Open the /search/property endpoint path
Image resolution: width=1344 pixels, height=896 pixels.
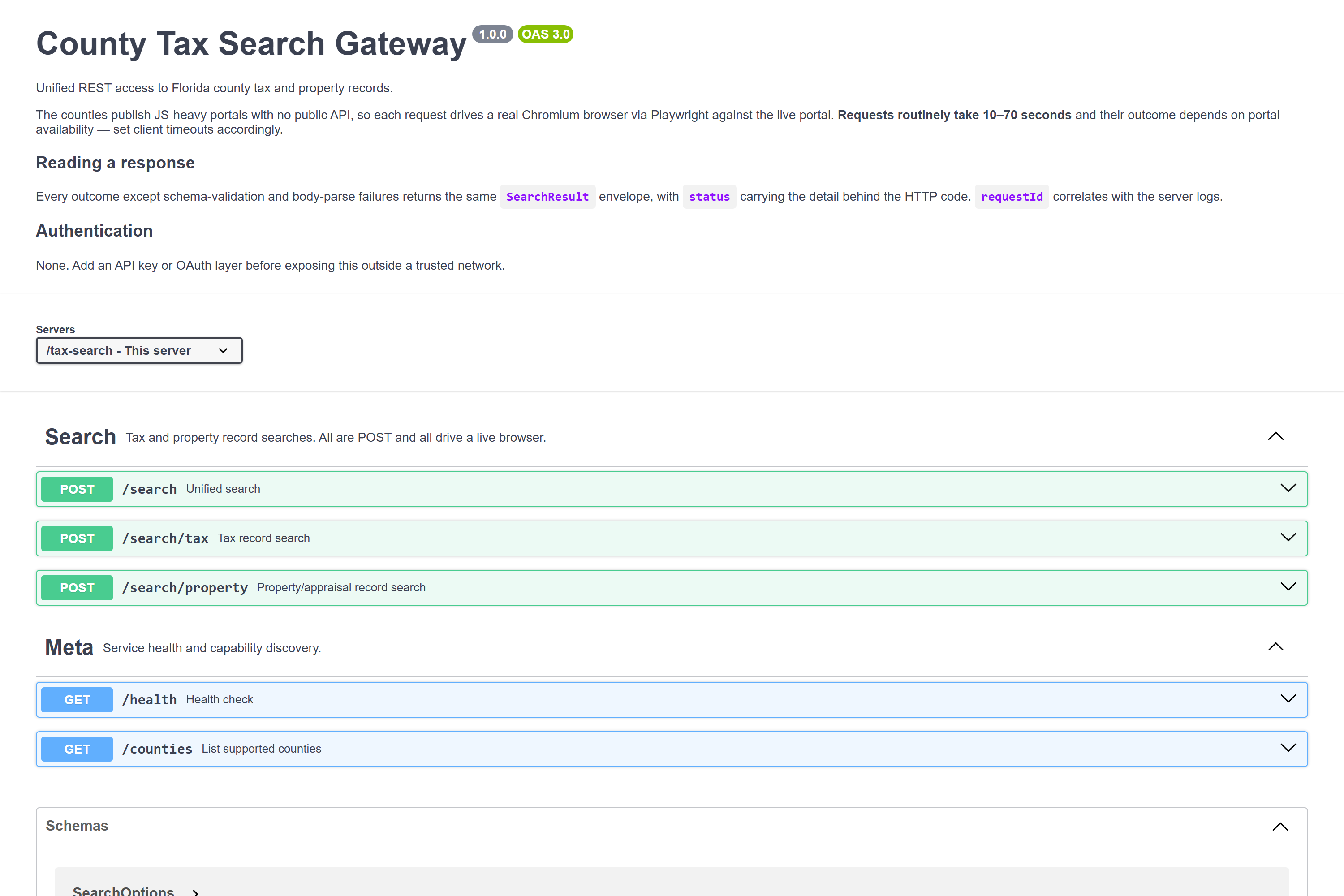click(185, 587)
